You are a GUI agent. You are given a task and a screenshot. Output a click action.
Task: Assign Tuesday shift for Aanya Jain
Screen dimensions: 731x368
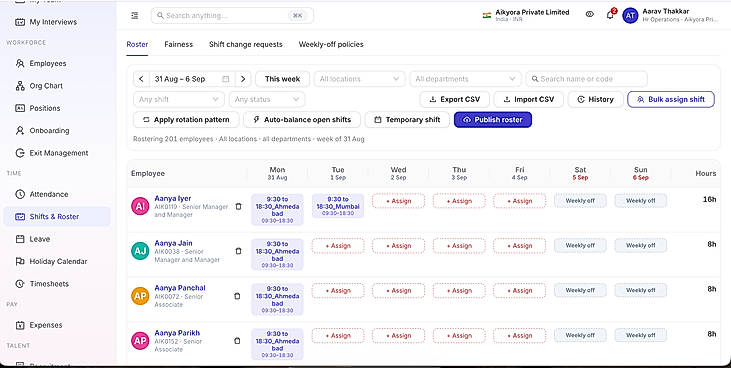point(338,246)
